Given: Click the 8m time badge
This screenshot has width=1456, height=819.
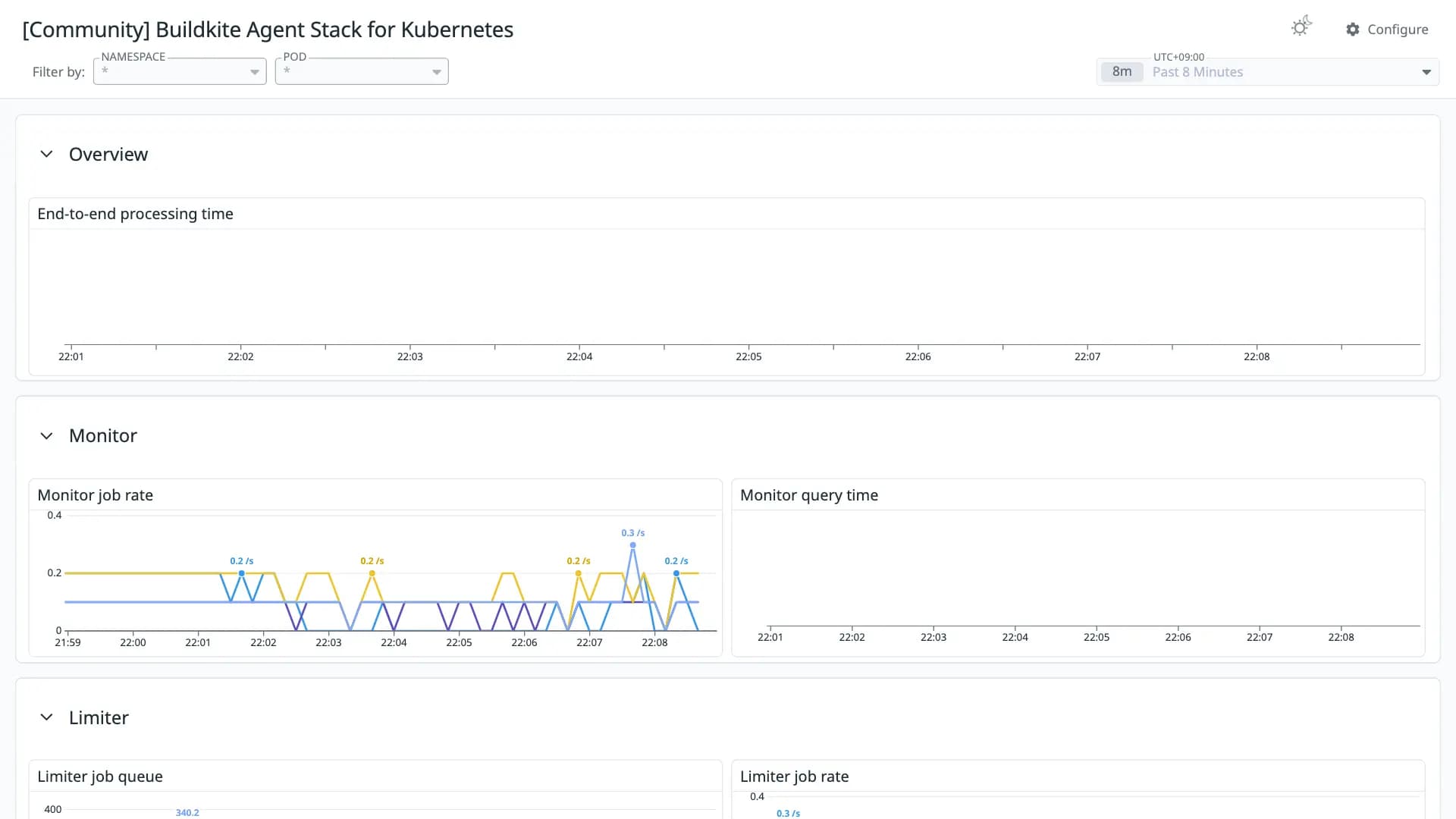Looking at the screenshot, I should click(1122, 72).
